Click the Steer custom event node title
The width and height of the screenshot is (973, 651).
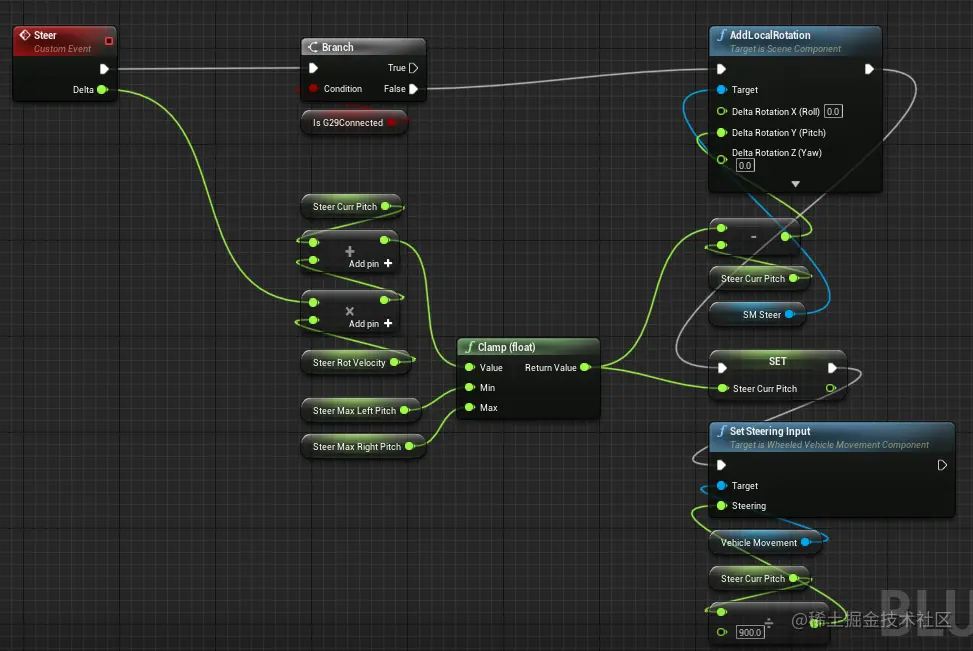click(x=45, y=35)
